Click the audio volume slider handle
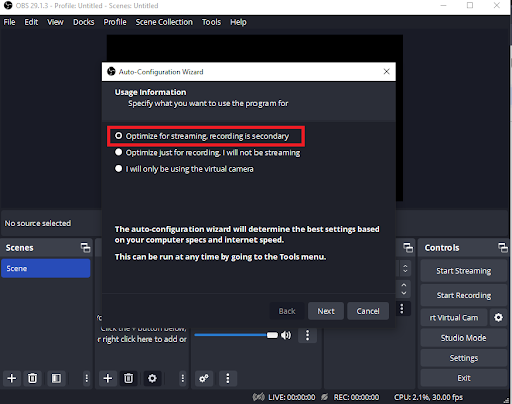The width and height of the screenshot is (512, 404). (272, 335)
